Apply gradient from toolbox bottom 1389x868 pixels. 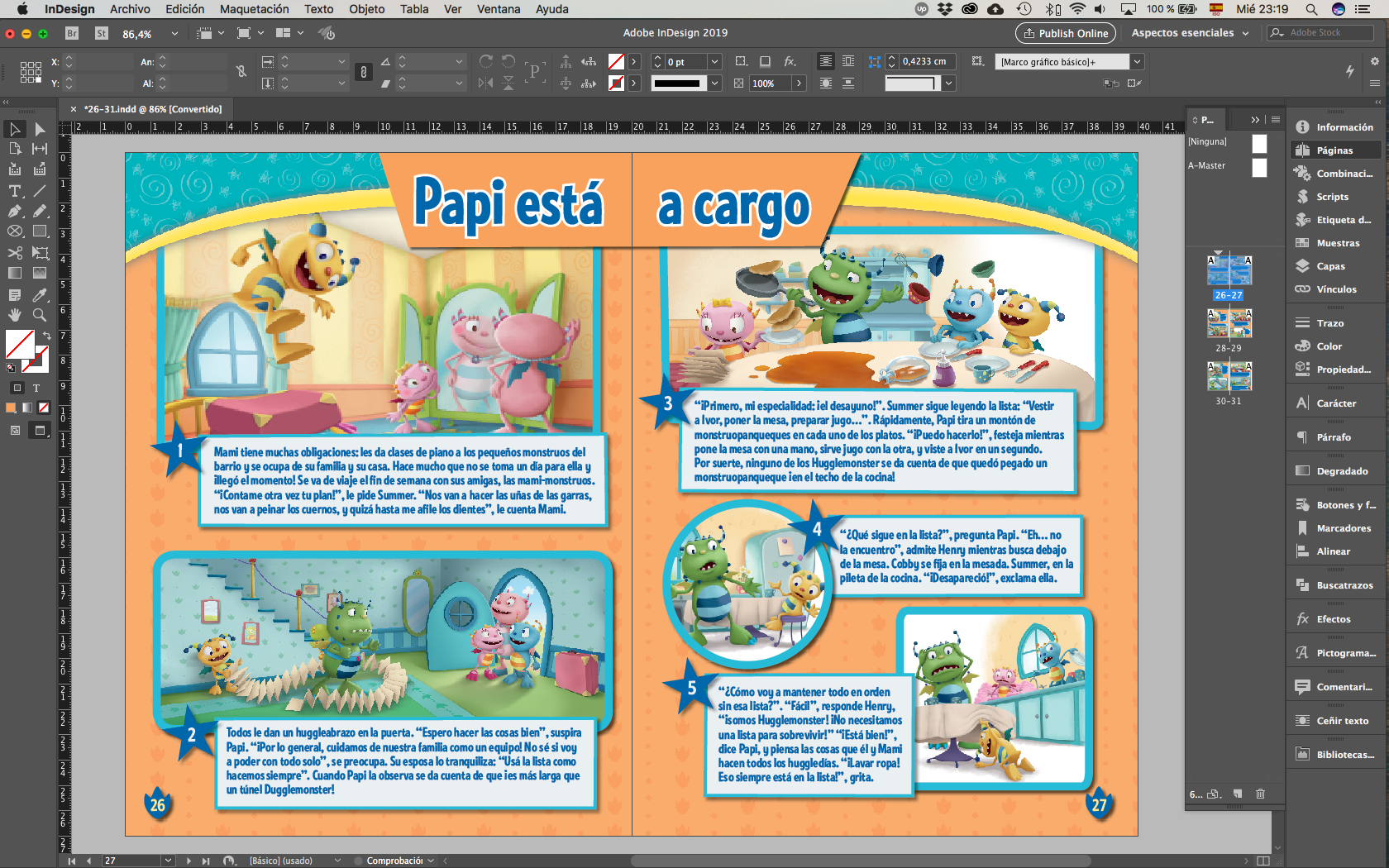(27, 408)
